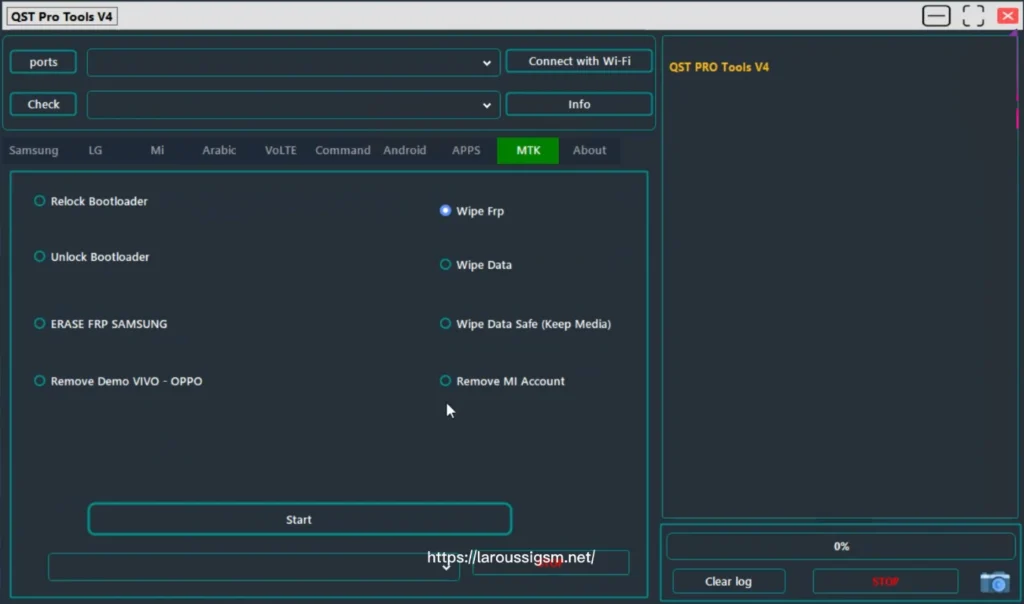Open the LG tab

click(95, 150)
